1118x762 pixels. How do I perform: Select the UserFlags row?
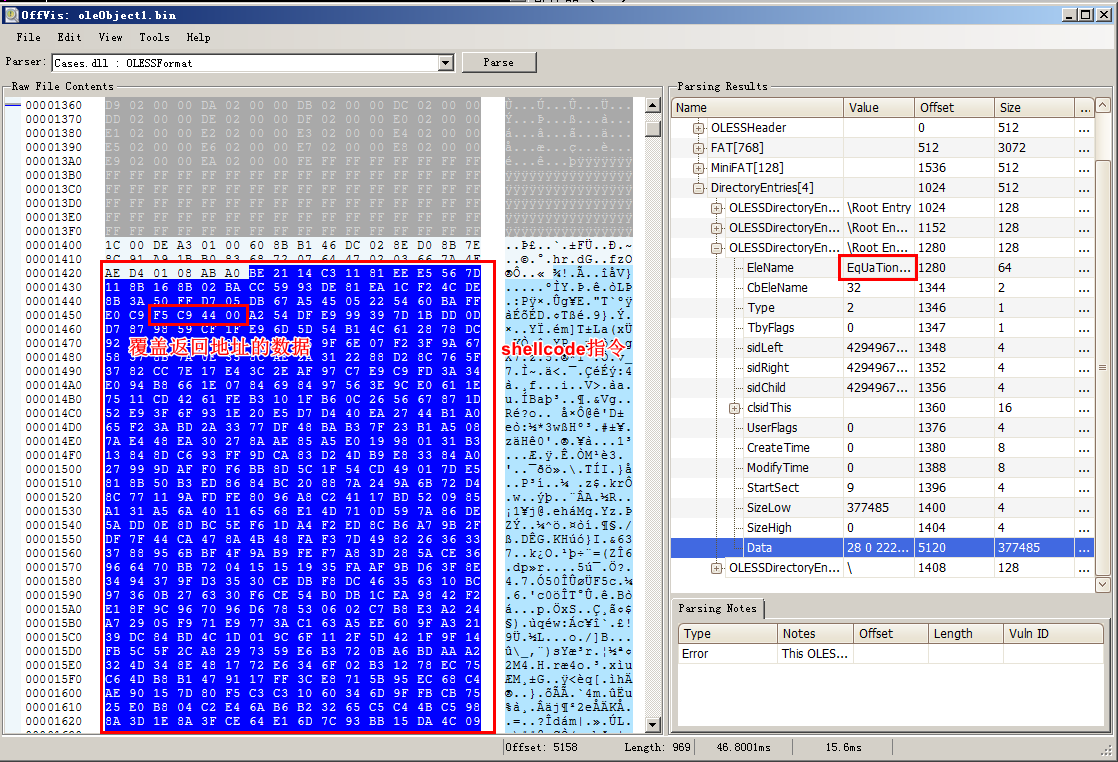(x=883, y=428)
